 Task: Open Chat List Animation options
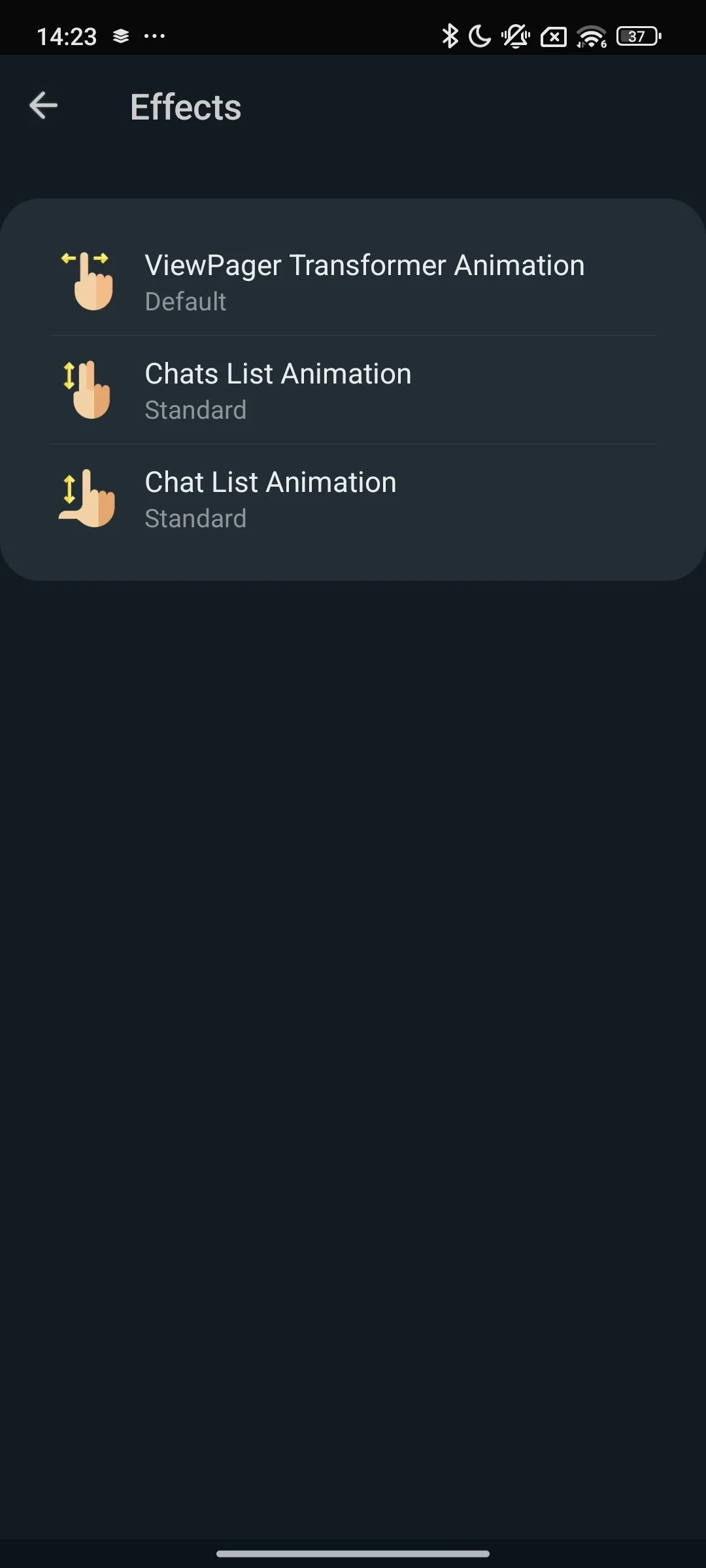(270, 483)
